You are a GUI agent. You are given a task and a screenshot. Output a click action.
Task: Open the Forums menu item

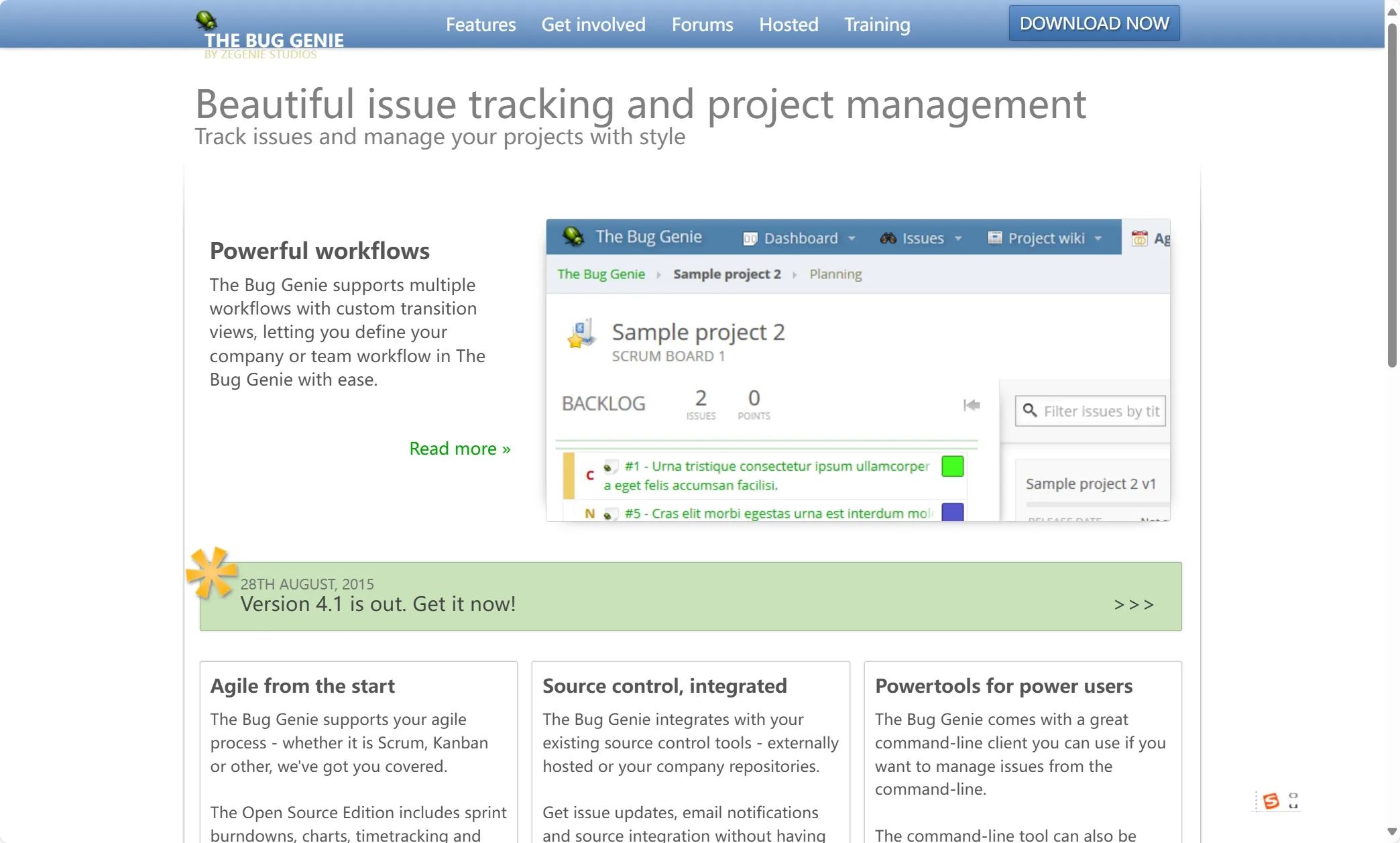pos(702,24)
